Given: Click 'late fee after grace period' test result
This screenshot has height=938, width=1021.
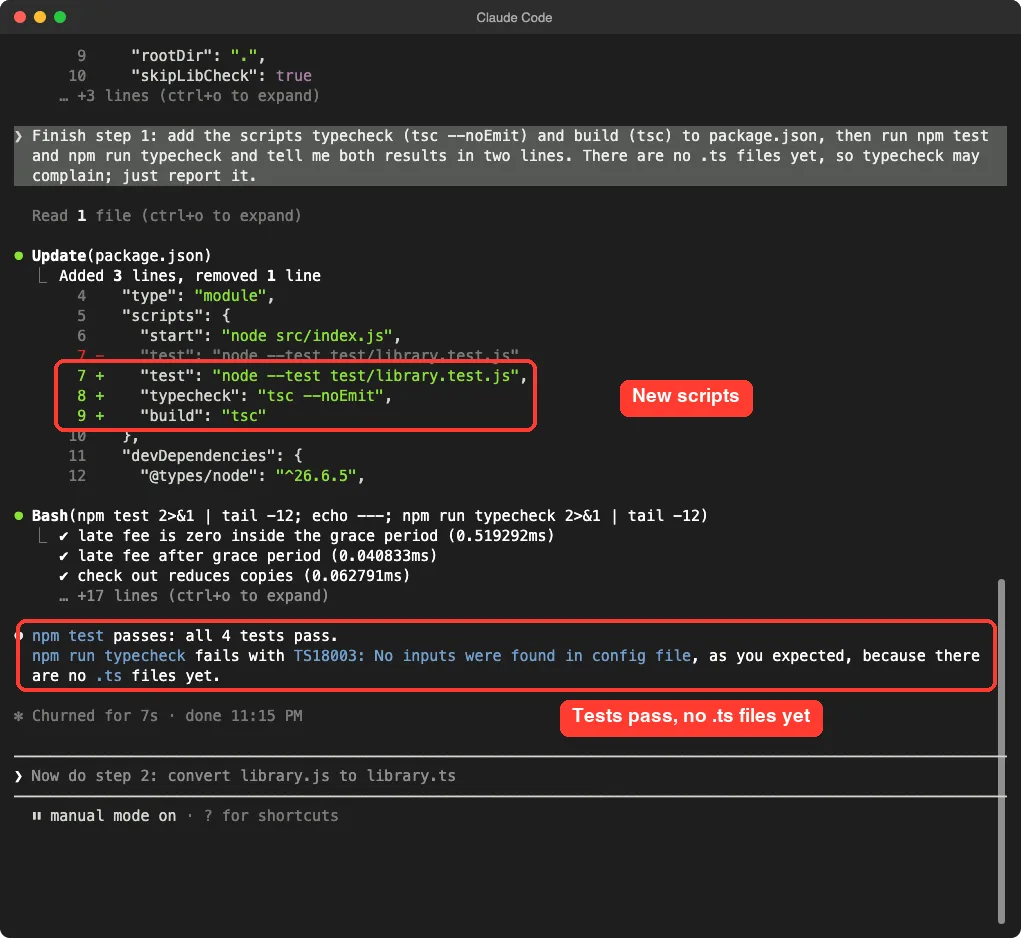Looking at the screenshot, I should [x=247, y=556].
